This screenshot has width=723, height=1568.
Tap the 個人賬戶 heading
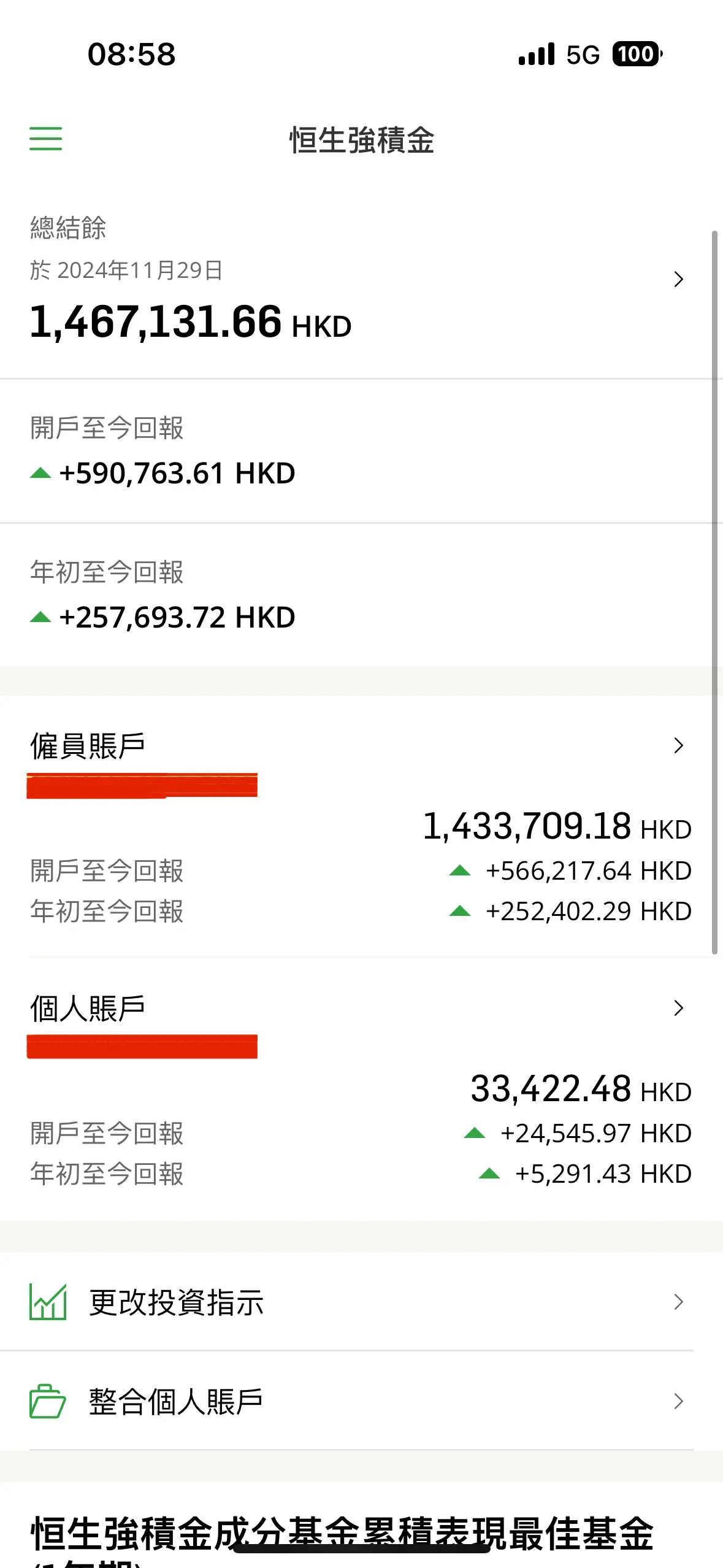tap(88, 1009)
